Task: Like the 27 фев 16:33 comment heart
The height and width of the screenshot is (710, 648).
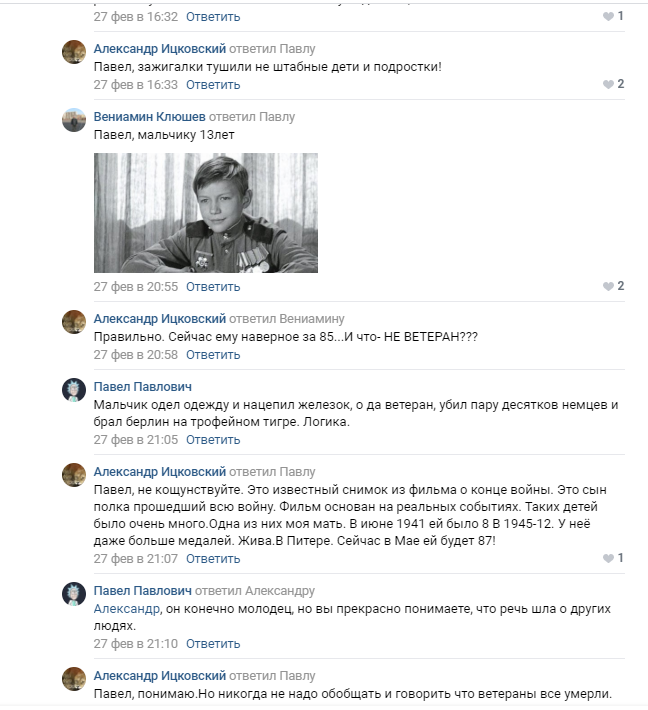Action: pyautogui.click(x=608, y=84)
